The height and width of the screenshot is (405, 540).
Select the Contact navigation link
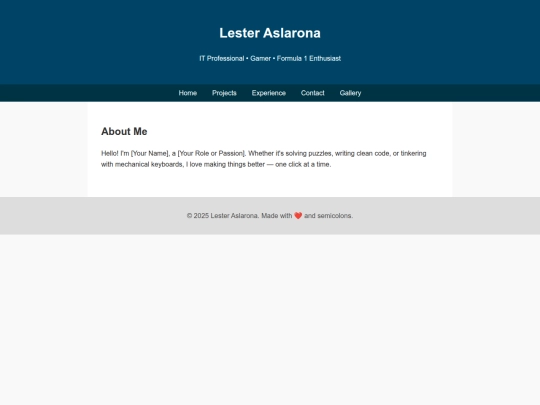[313, 93]
